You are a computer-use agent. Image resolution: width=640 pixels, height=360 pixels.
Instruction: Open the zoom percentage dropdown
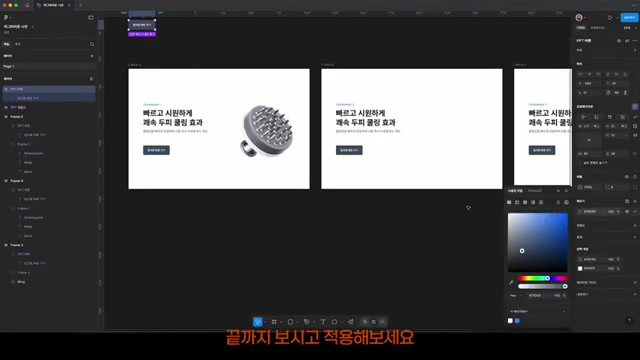tap(629, 28)
